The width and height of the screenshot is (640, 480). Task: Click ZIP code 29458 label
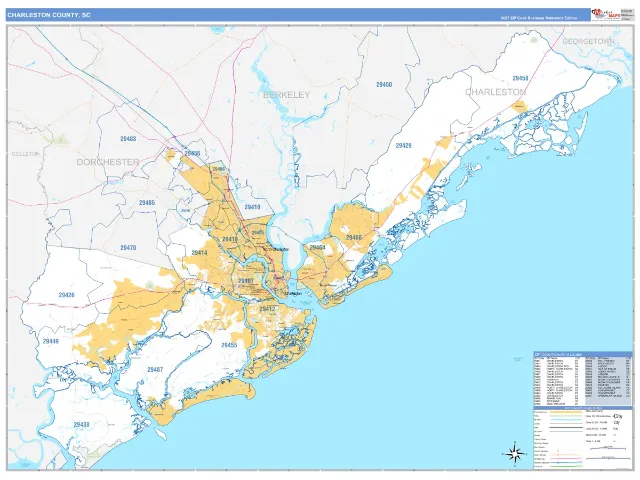pyautogui.click(x=520, y=78)
